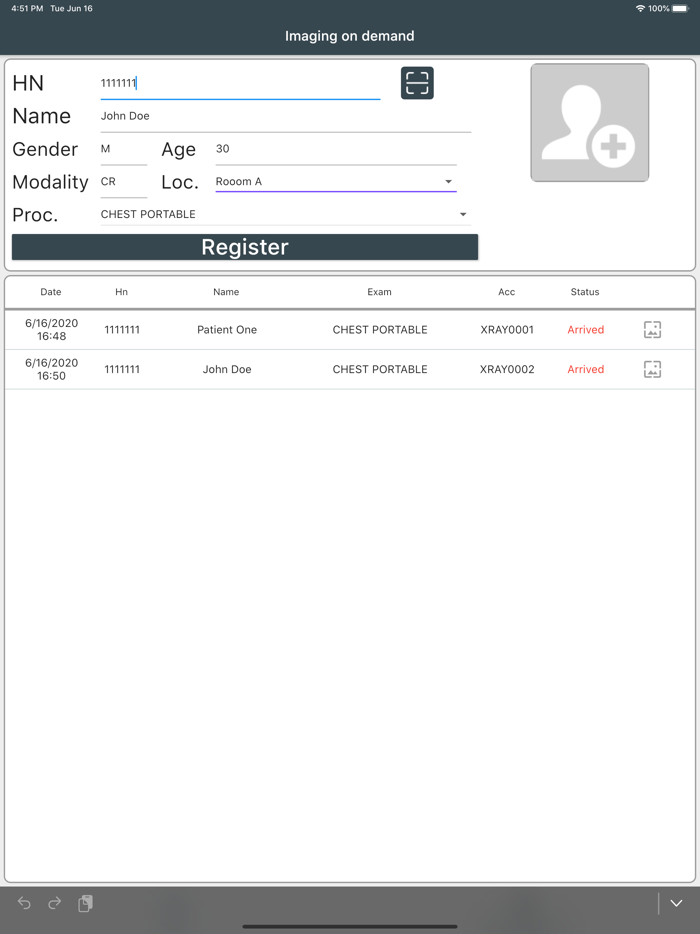This screenshot has width=700, height=934.
Task: Tap the redo arrow in keyboard bar
Action: click(x=55, y=903)
